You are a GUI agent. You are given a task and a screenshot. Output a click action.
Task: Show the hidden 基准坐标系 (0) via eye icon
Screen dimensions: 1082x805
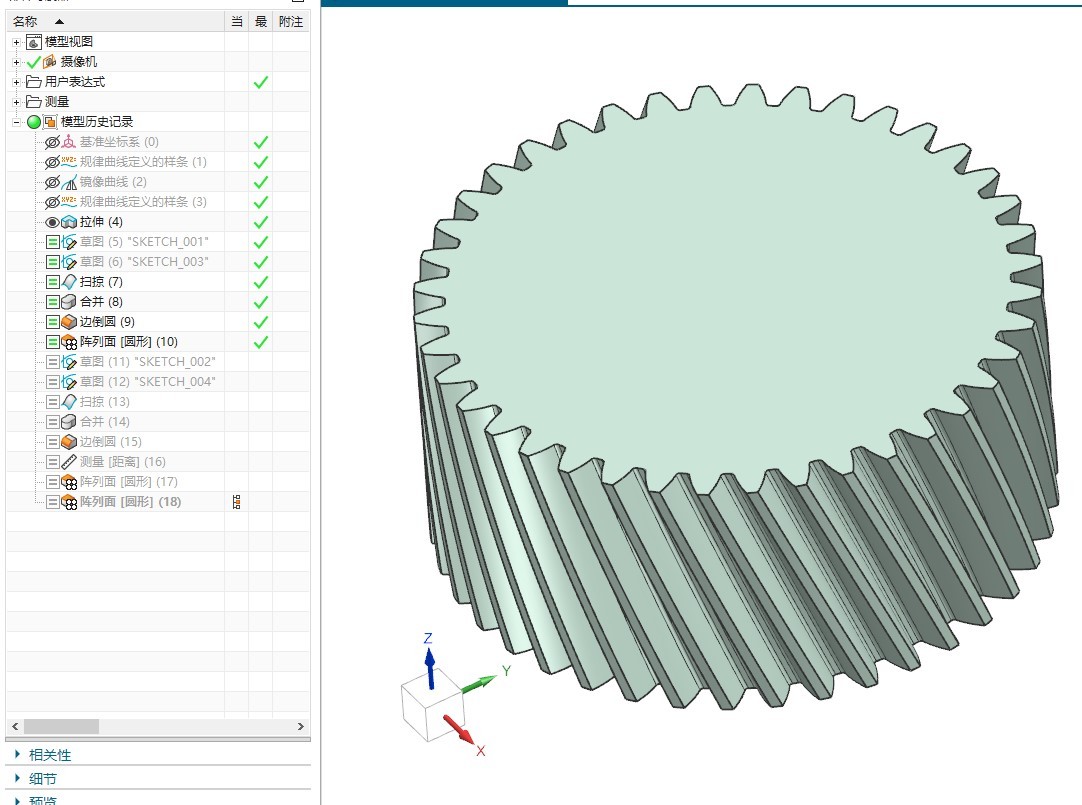[x=52, y=142]
